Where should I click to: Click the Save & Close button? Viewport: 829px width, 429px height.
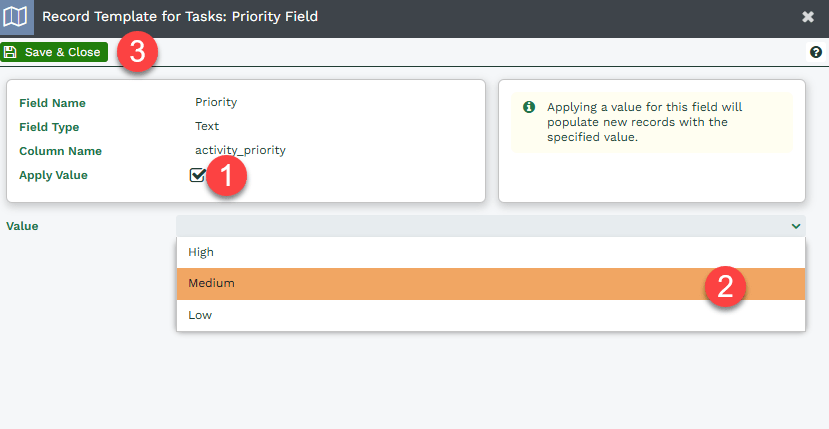pos(54,52)
